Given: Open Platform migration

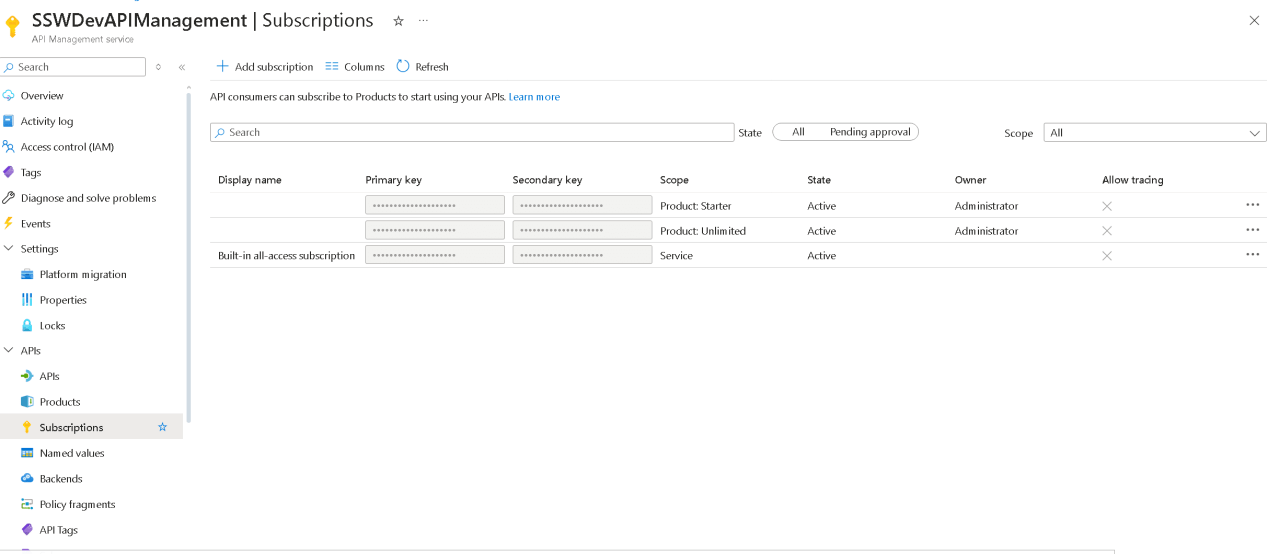Looking at the screenshot, I should click(x=83, y=274).
